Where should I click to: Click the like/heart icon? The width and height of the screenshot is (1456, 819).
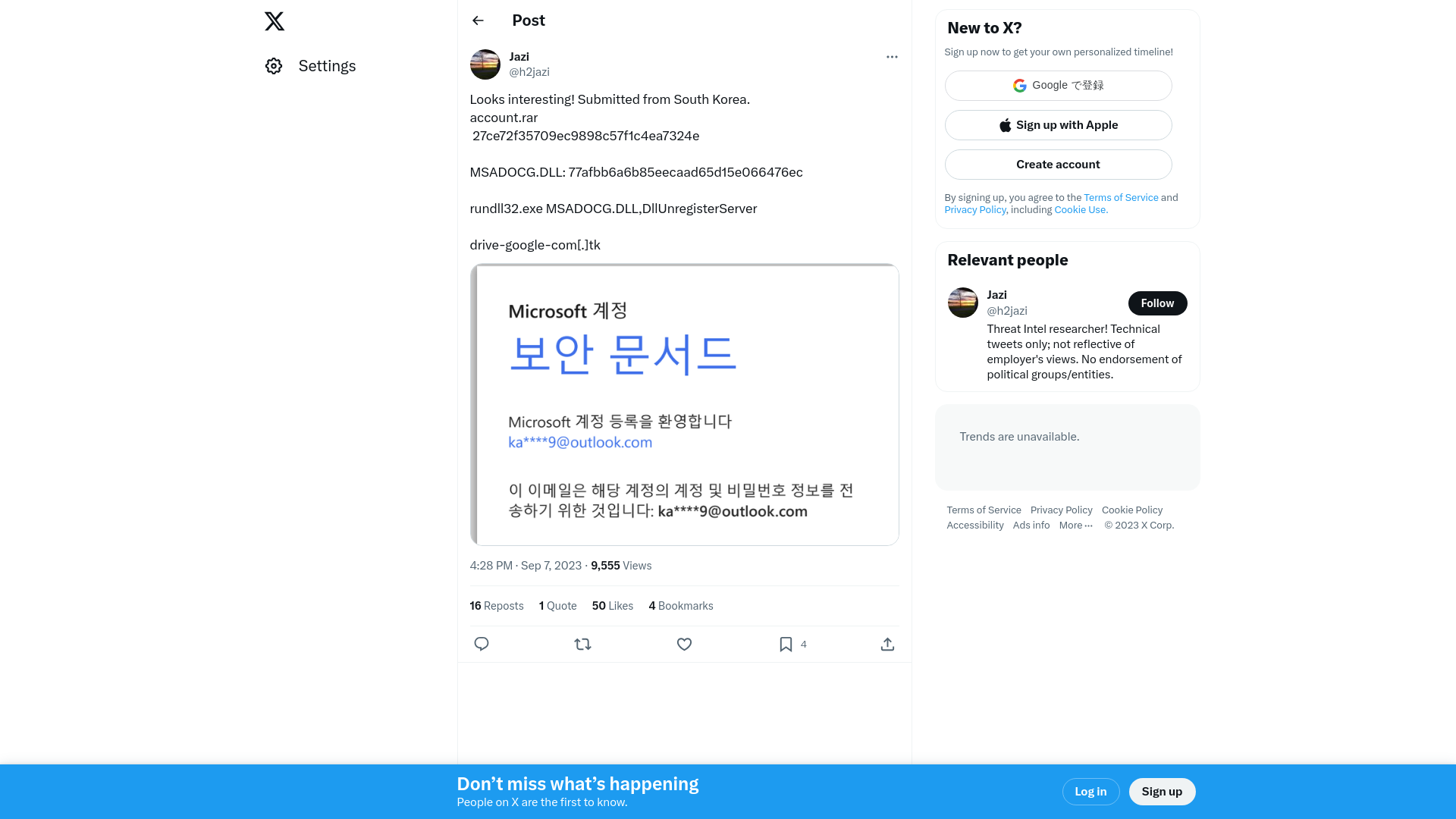(x=684, y=644)
